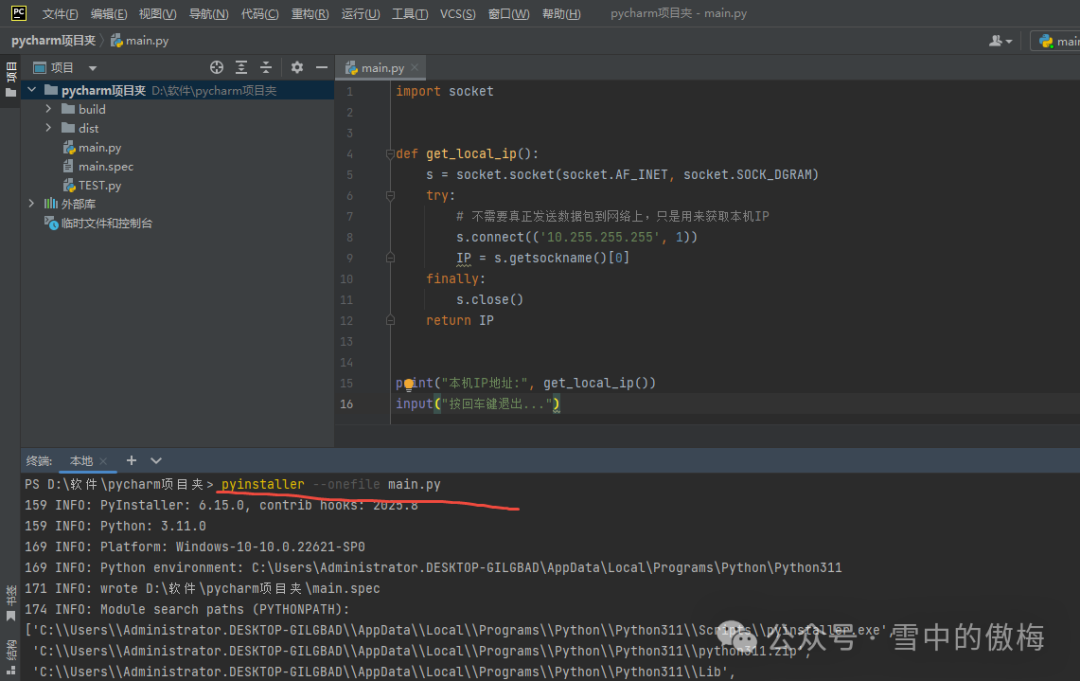Image resolution: width=1080 pixels, height=681 pixels.
Task: Open project panel settings gear
Action: pyautogui.click(x=297, y=67)
